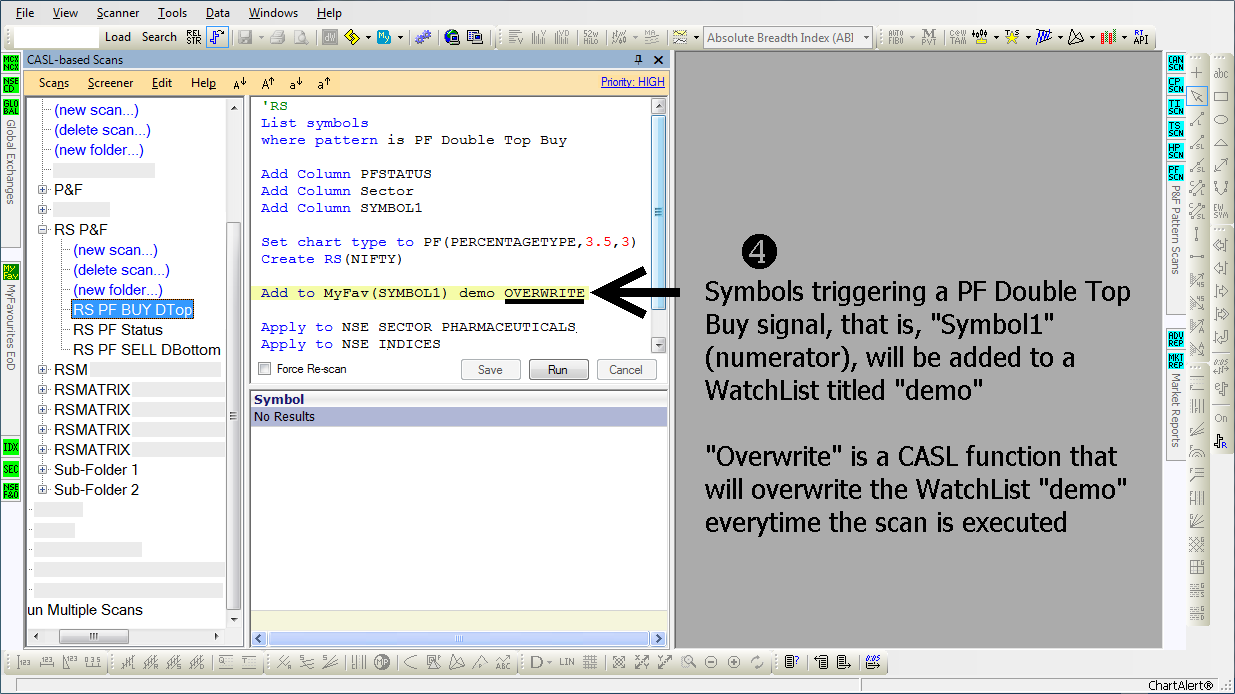Open the Tools menu

point(172,13)
